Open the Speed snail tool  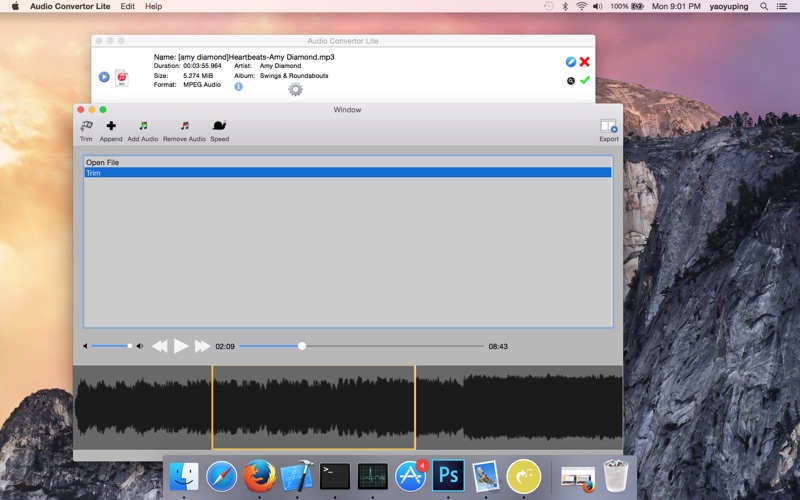[x=219, y=131]
